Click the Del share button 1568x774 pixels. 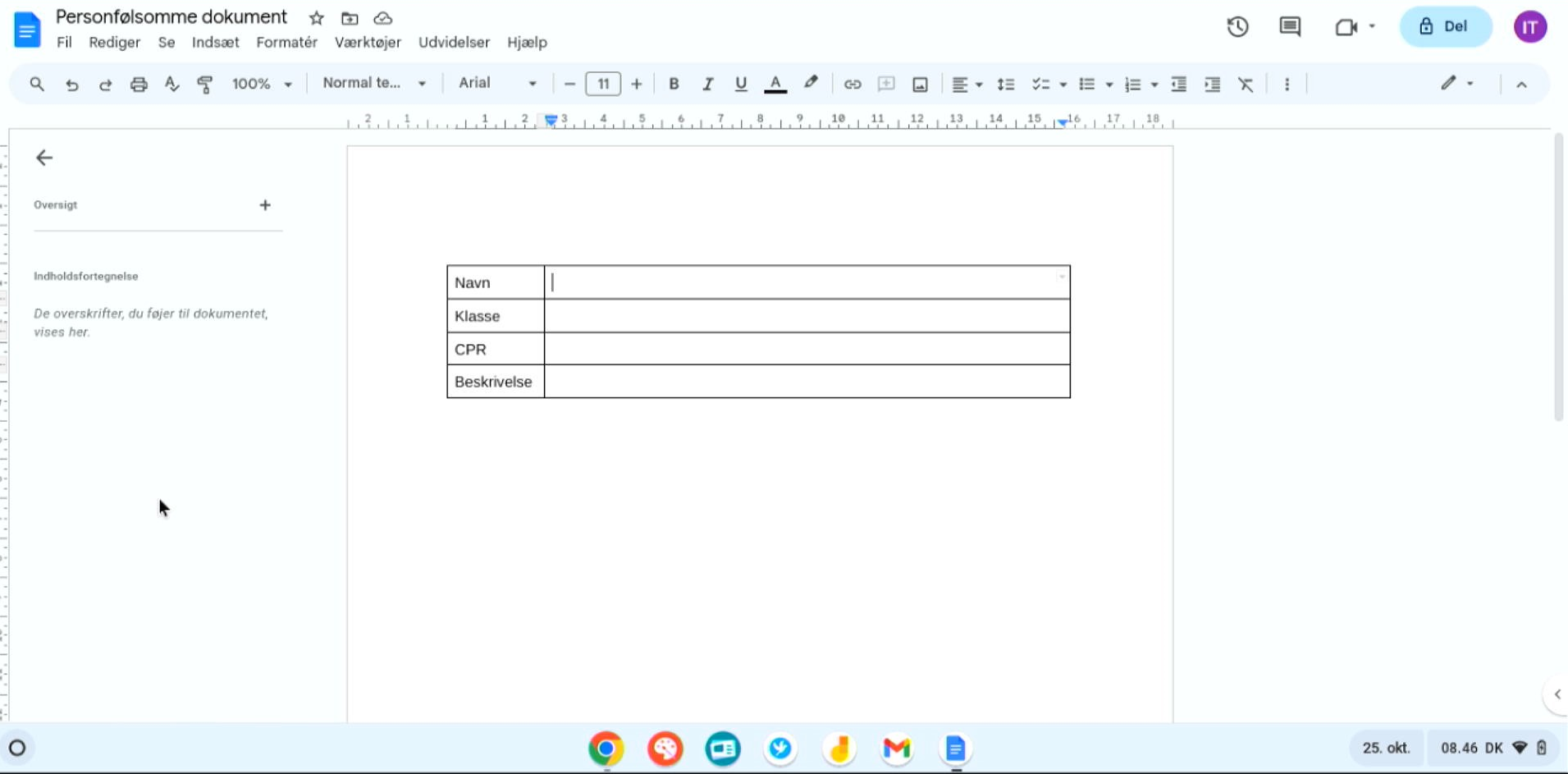click(1445, 27)
